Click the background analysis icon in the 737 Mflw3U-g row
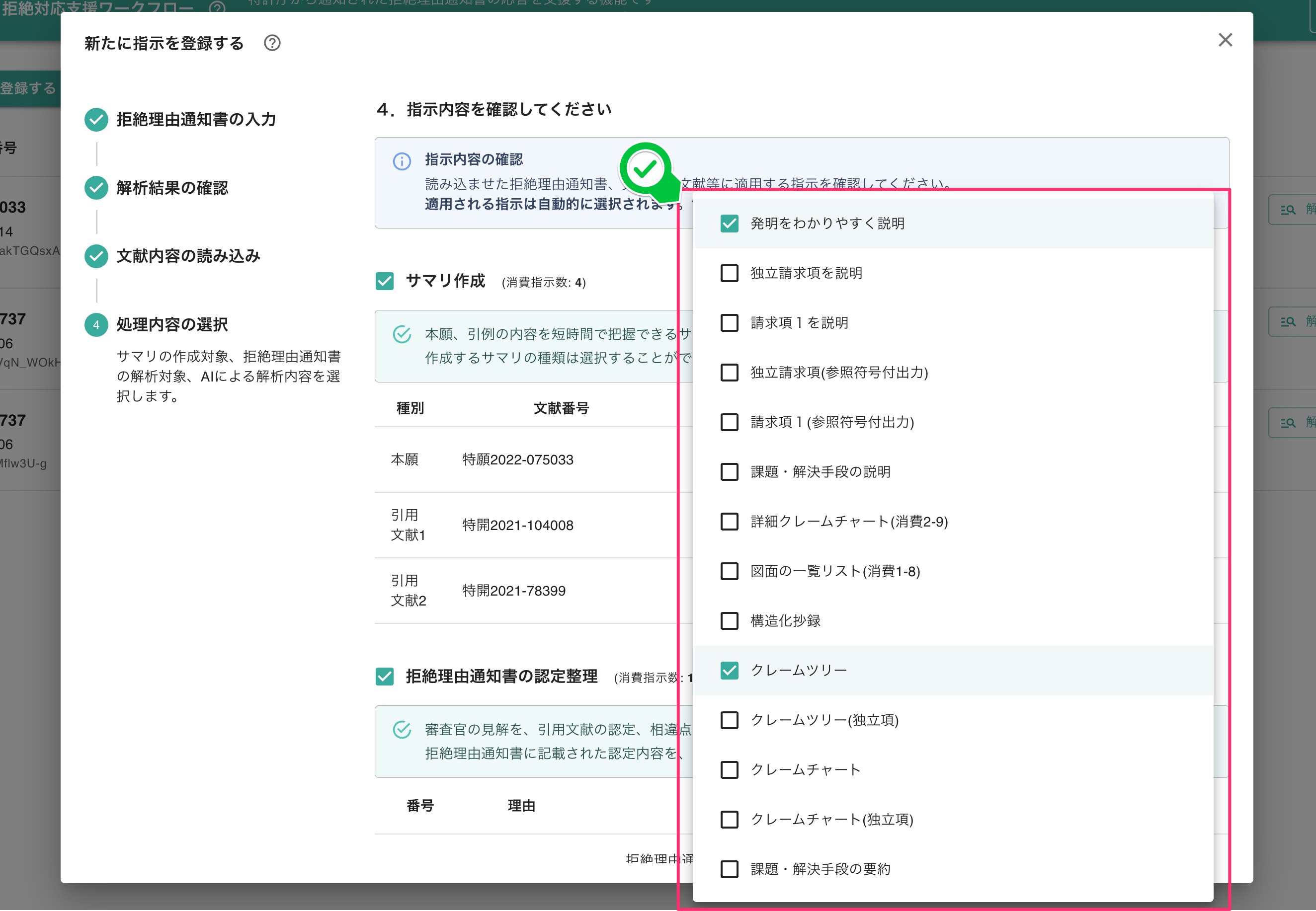 (x=1288, y=422)
